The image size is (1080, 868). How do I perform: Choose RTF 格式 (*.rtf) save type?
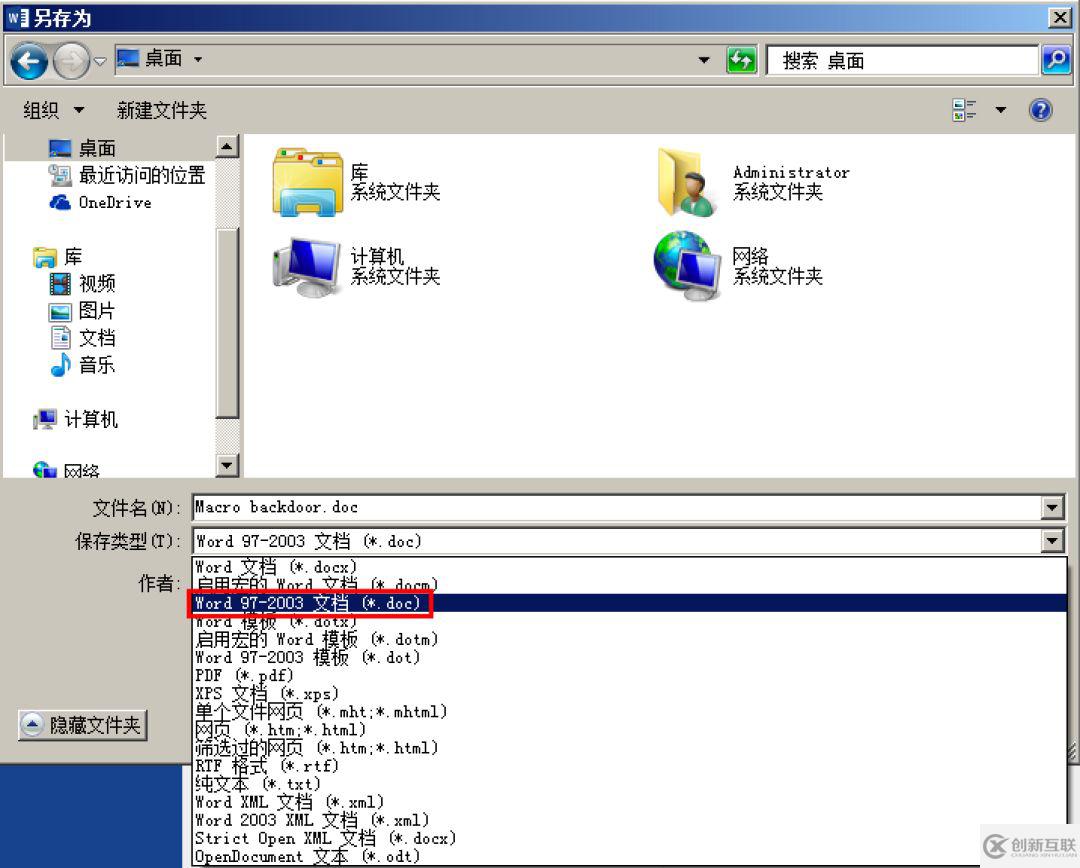pyautogui.click(x=629, y=765)
